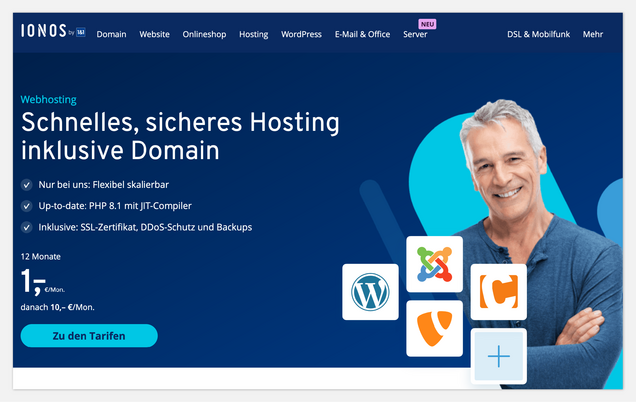
Task: Click the headline 'Schnelles, sicheres Hosting'
Action: coord(180,123)
